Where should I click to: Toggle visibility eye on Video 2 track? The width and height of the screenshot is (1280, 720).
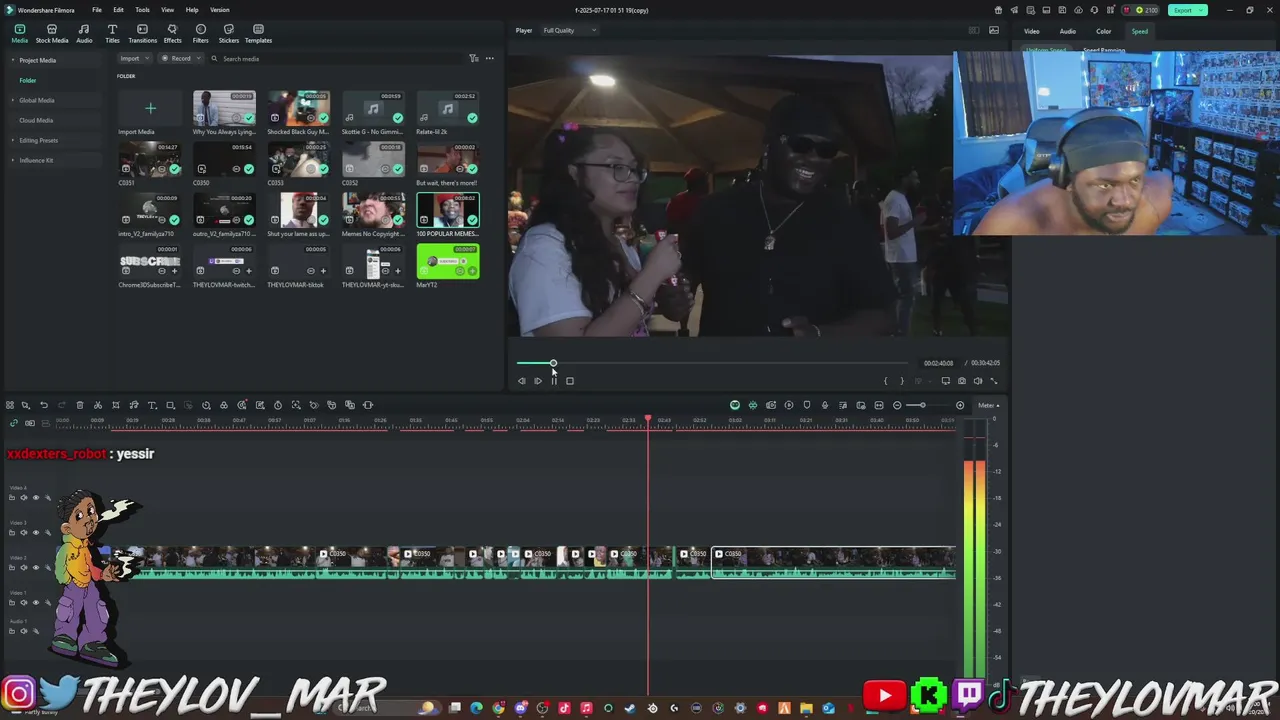pyautogui.click(x=36, y=567)
